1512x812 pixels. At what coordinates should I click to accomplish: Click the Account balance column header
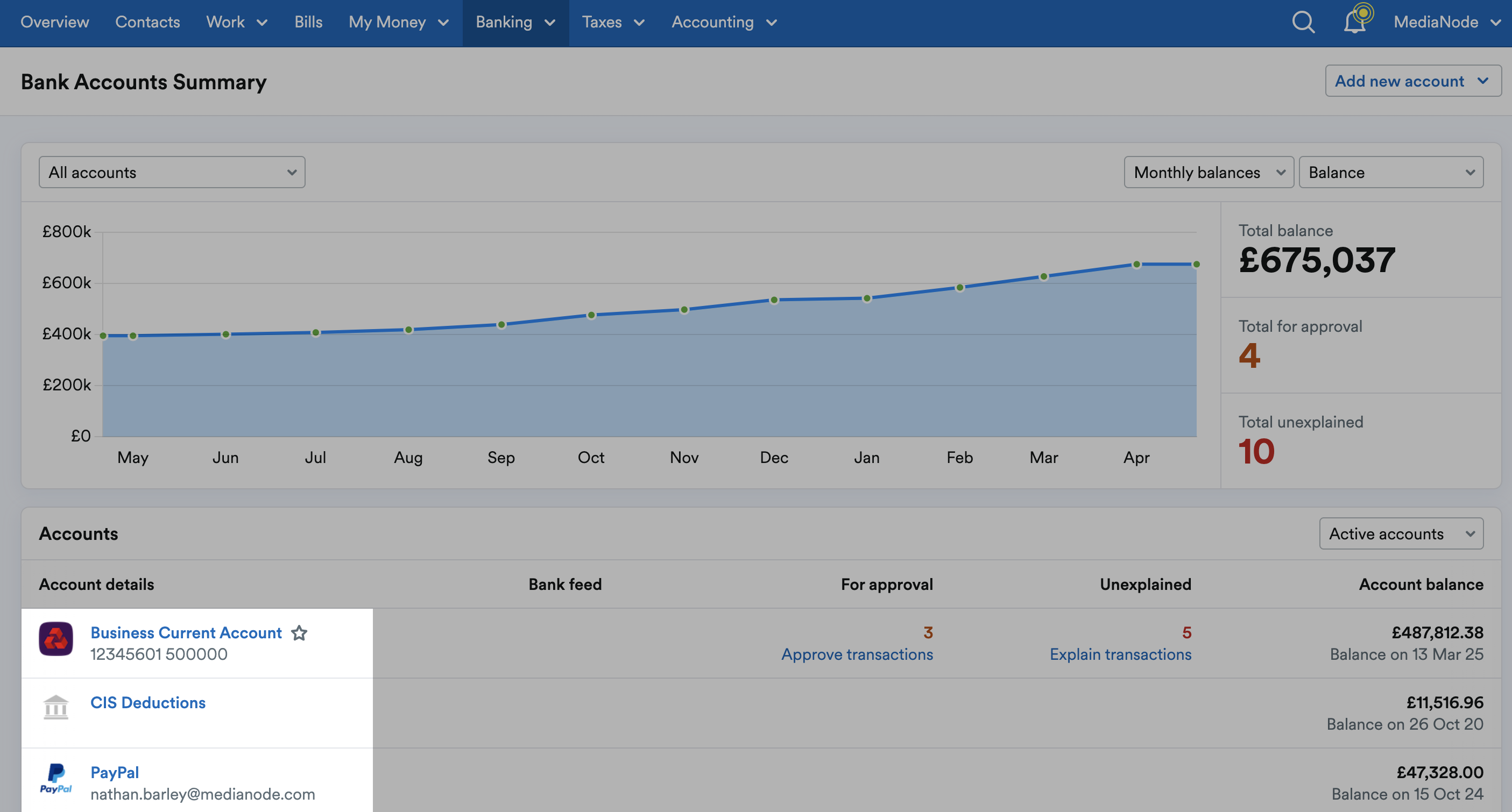tap(1421, 585)
